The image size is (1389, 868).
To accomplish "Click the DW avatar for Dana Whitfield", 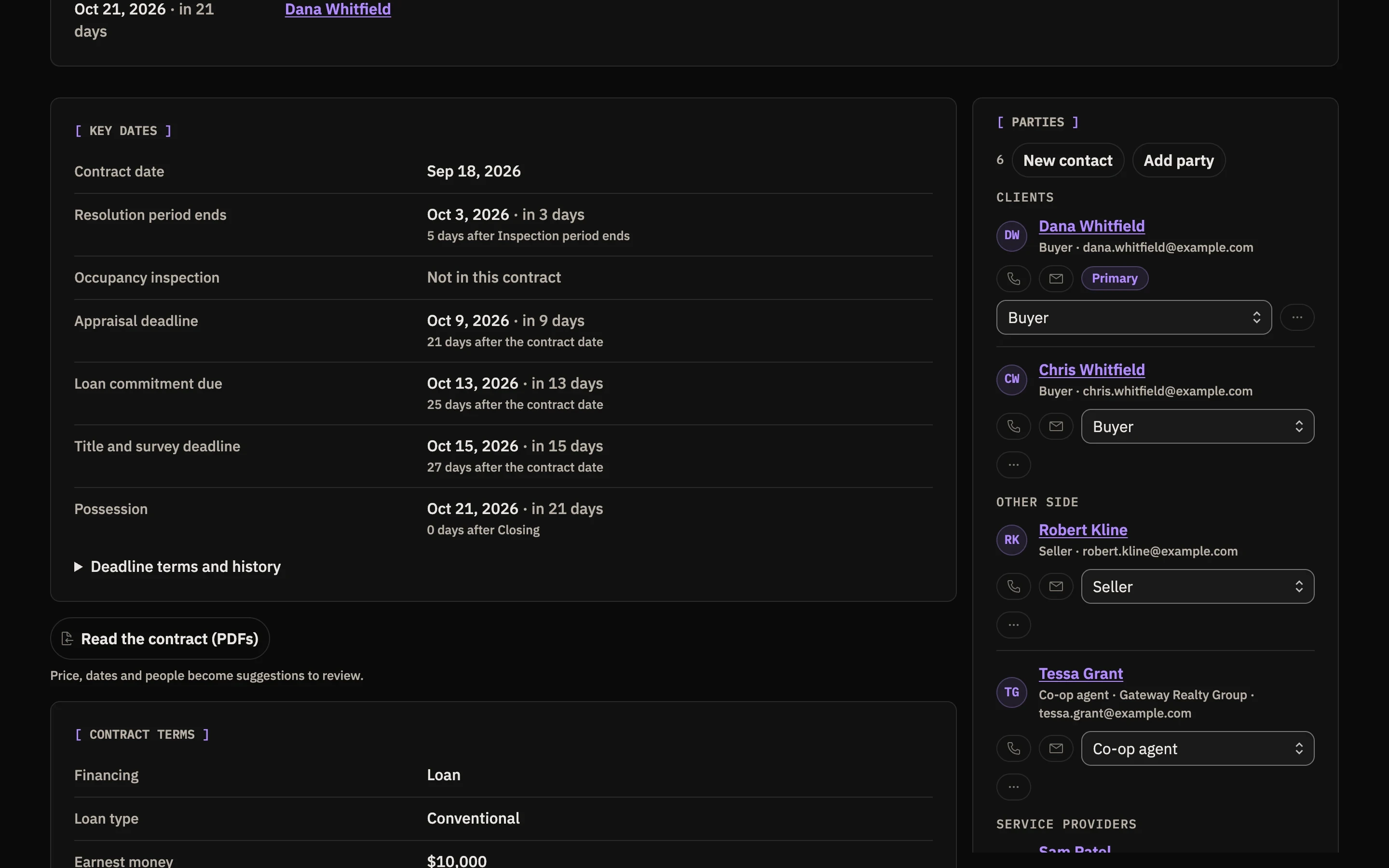I will (1012, 235).
